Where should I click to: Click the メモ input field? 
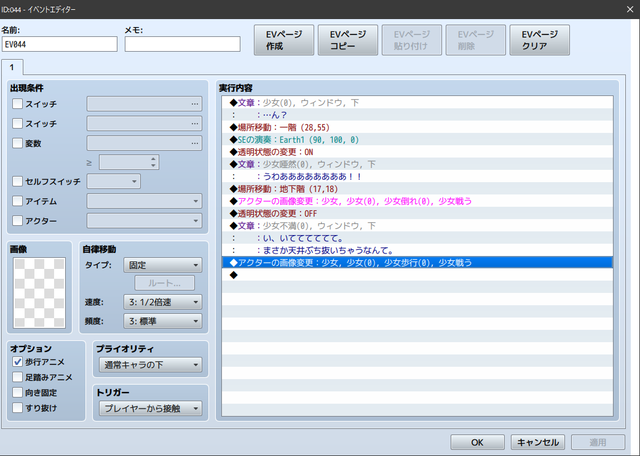click(x=182, y=44)
